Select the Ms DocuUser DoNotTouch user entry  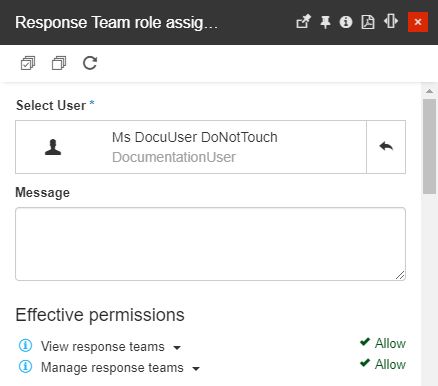[x=191, y=147]
